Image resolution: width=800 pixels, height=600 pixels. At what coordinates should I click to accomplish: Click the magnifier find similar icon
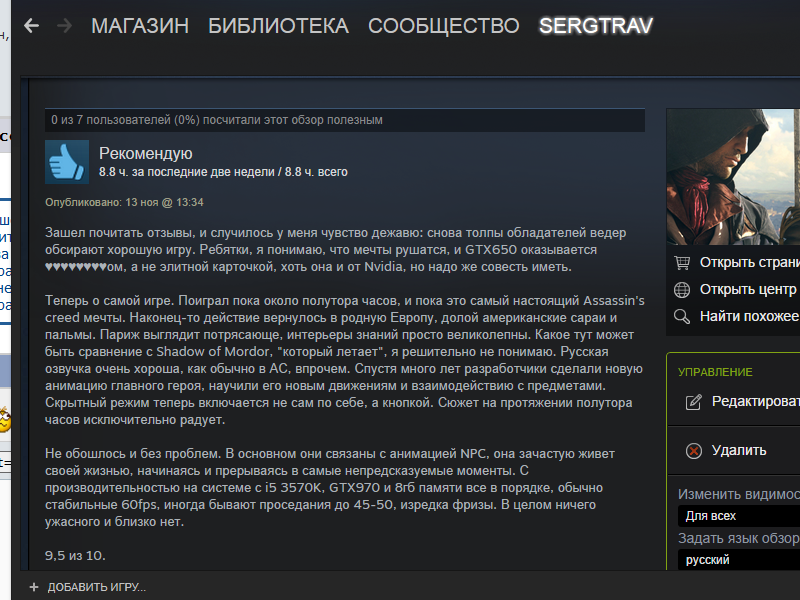pos(682,316)
